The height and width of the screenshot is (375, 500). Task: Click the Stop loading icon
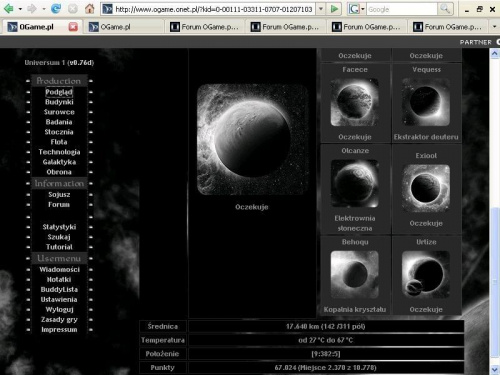tap(73, 9)
